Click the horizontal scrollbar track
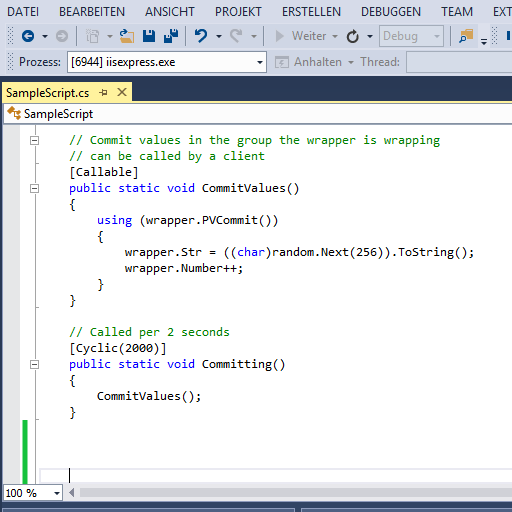Screen dimensions: 512x512 (295, 493)
